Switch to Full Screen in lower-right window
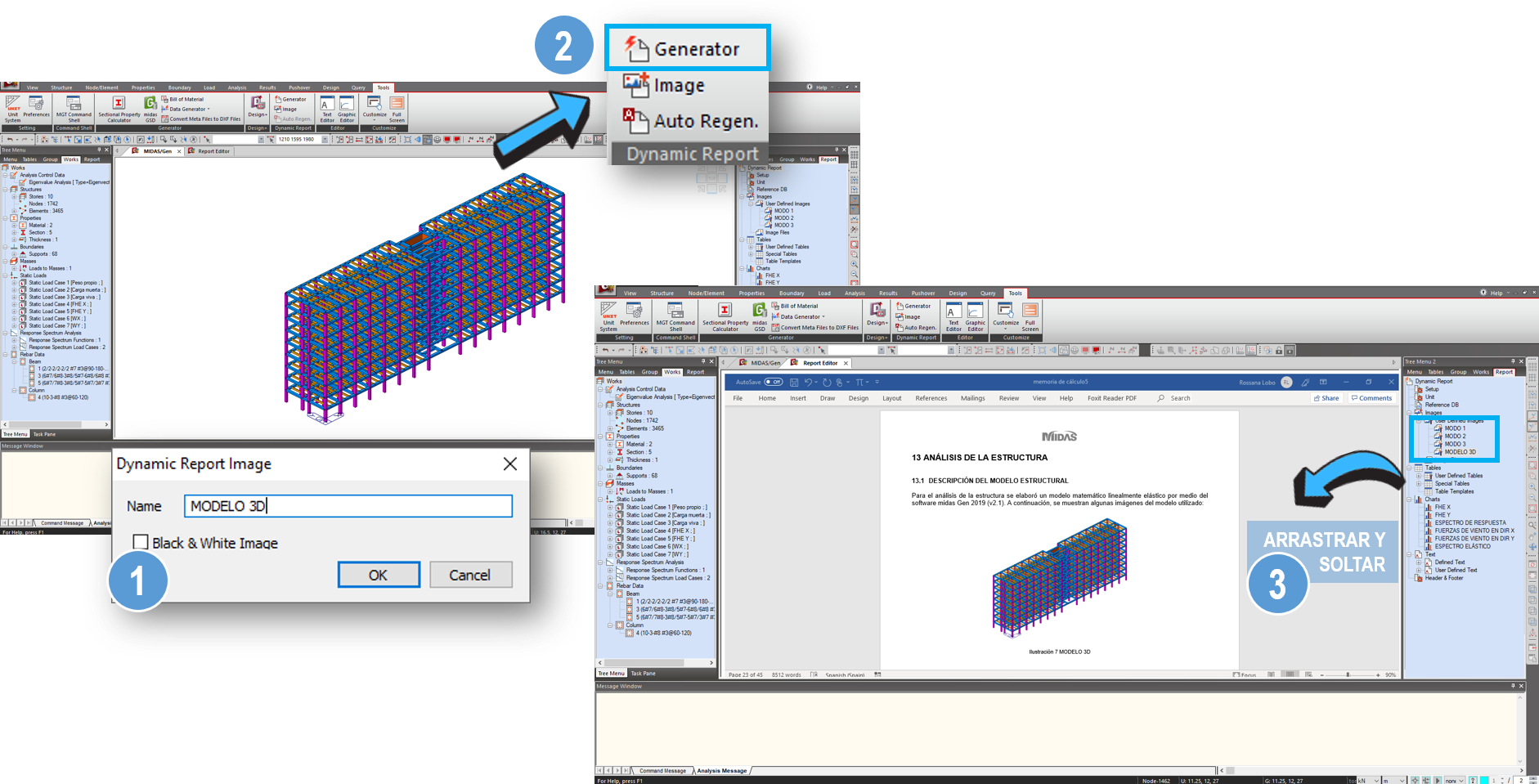 [x=1030, y=316]
